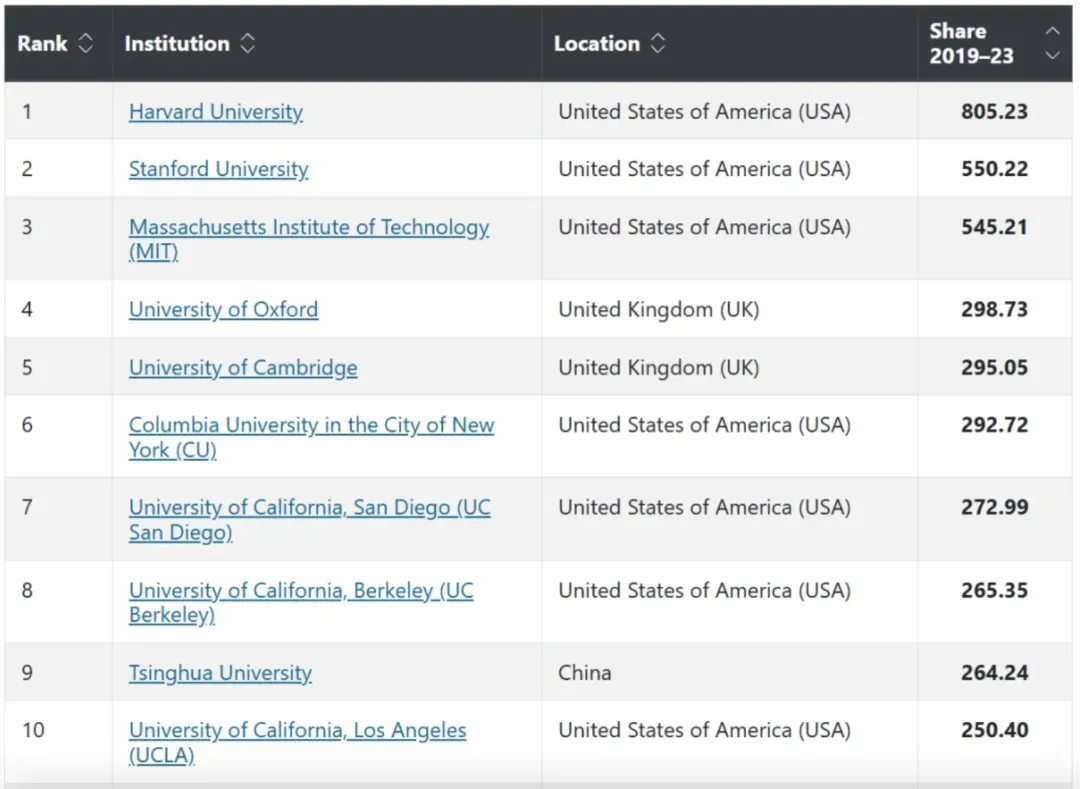
Task: Click Harvard's United States of America location
Action: click(x=705, y=112)
